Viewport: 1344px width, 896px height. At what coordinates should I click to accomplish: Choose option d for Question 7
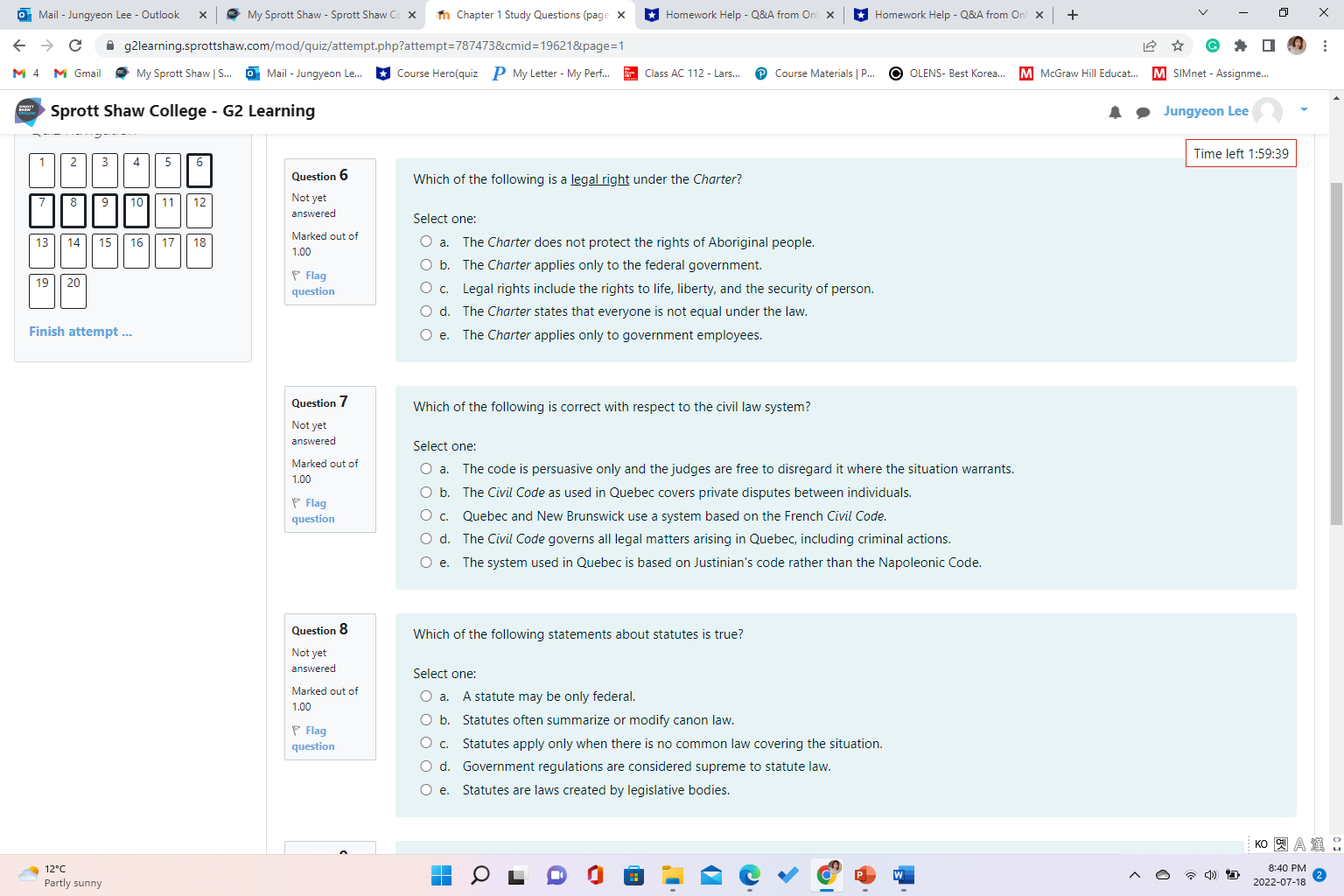pyautogui.click(x=426, y=538)
